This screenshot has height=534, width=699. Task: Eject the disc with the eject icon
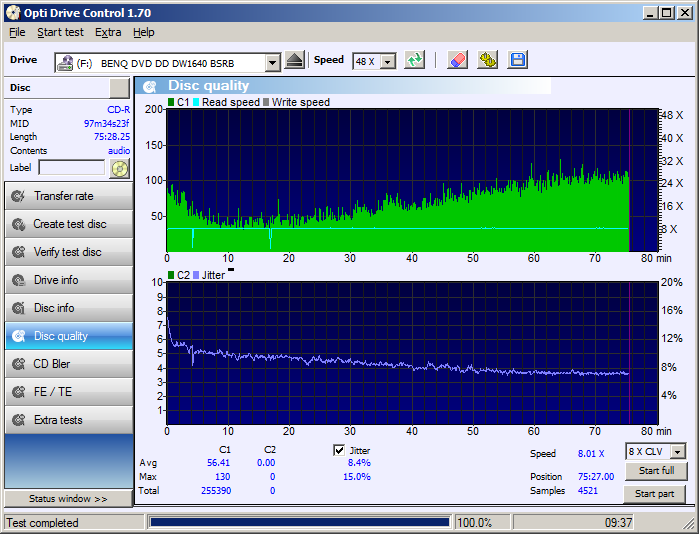coord(294,60)
